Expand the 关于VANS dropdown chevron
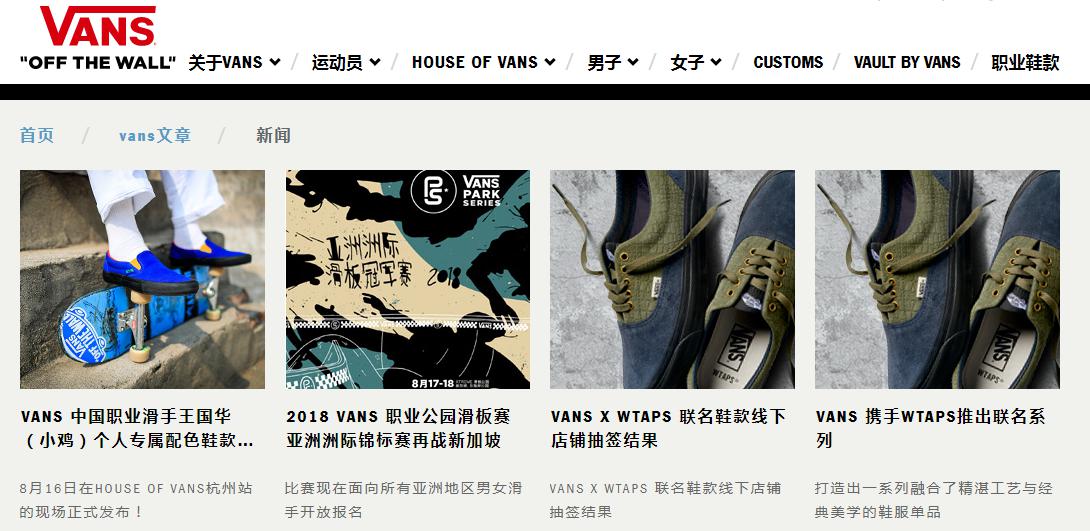Screen dimensions: 1090x531 pyautogui.click(x=275, y=63)
